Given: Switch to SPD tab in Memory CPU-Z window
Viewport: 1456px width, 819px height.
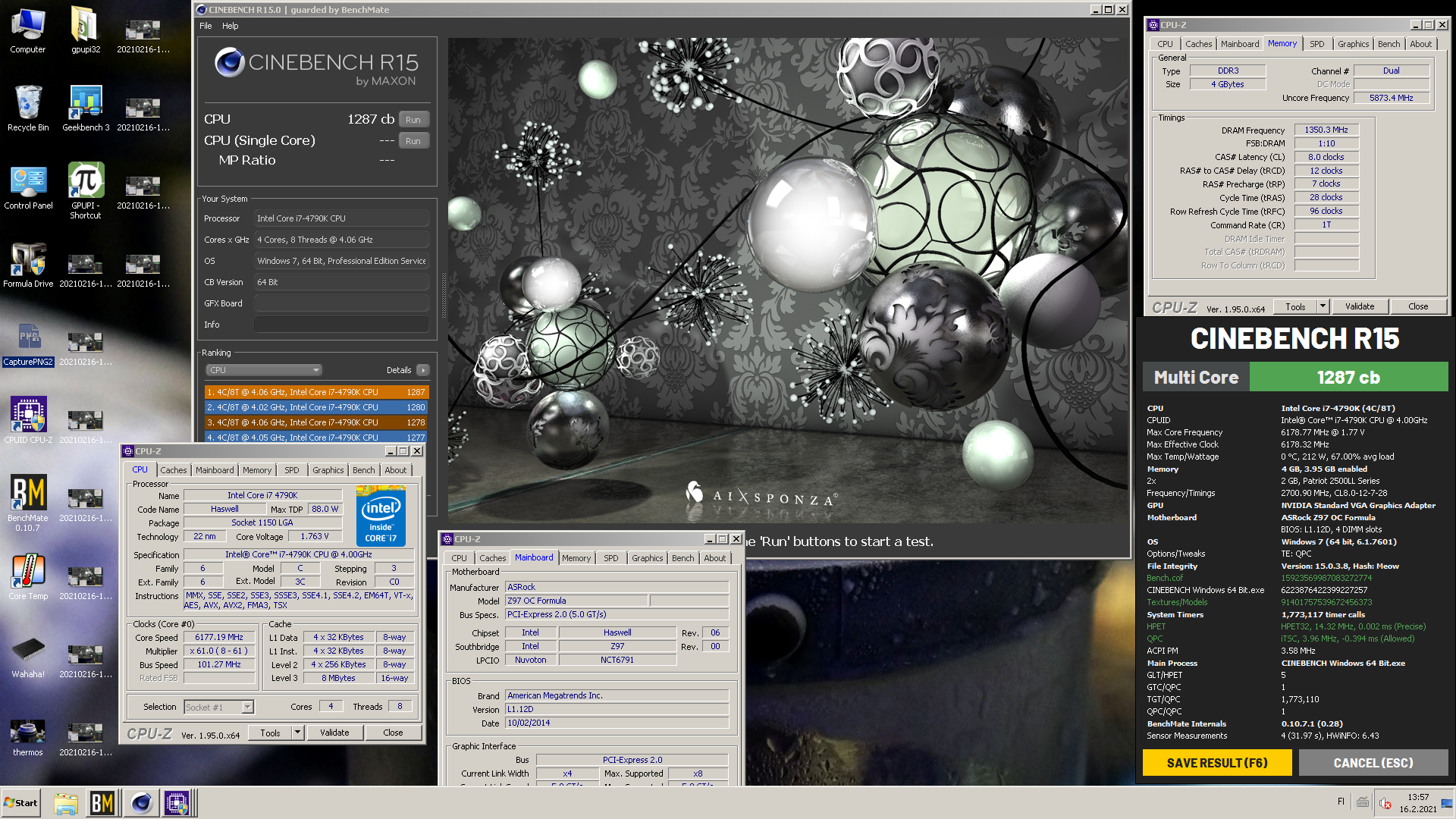Looking at the screenshot, I should pyautogui.click(x=1317, y=44).
